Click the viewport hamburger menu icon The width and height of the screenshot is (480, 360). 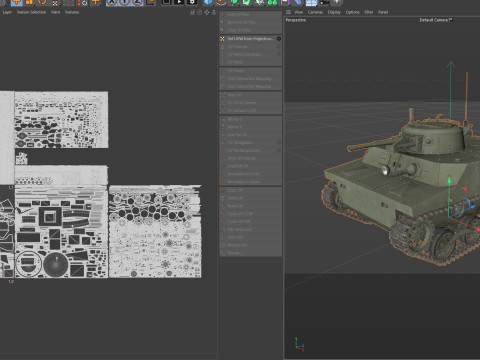coord(288,12)
